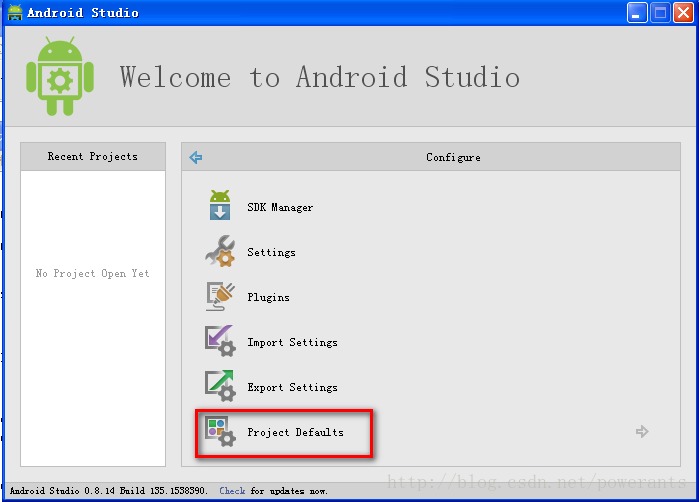Expand Project Defaults with the right arrow
Viewport: 699px width, 502px height.
coord(642,432)
